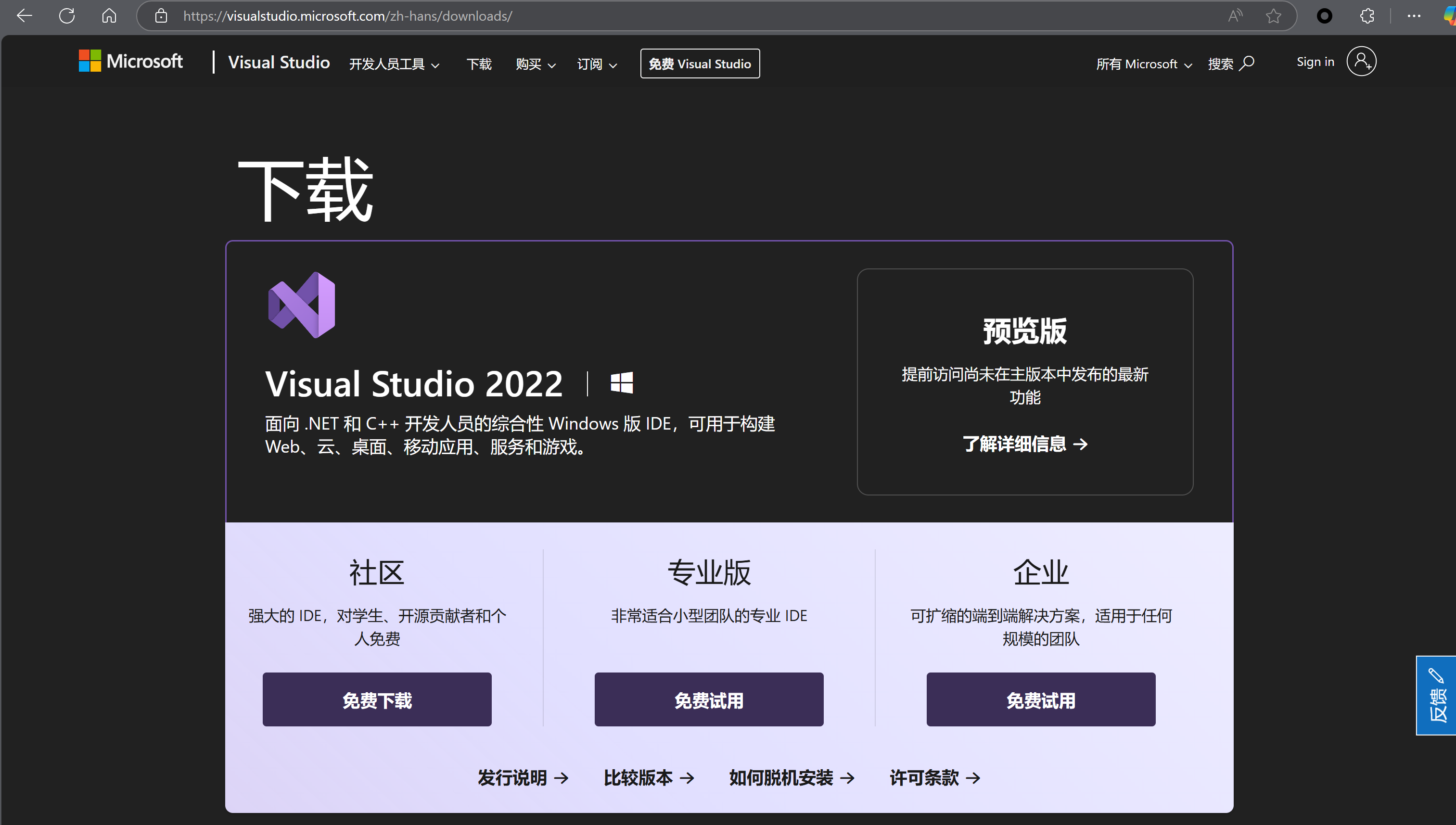This screenshot has width=1456, height=825.
Task: Click Windows logo beside Visual Studio 2022
Action: (x=622, y=383)
